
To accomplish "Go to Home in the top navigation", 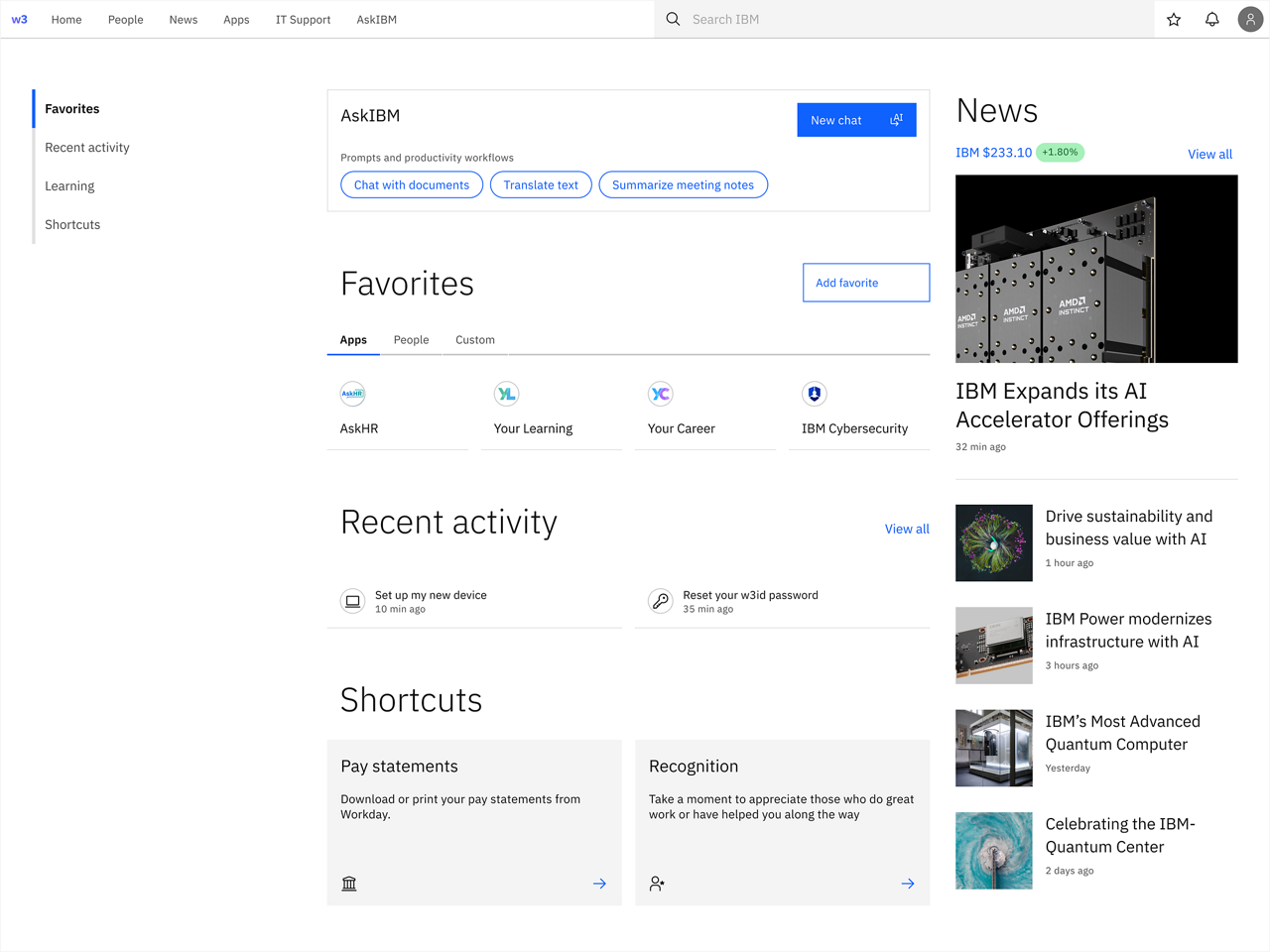I will click(x=66, y=19).
